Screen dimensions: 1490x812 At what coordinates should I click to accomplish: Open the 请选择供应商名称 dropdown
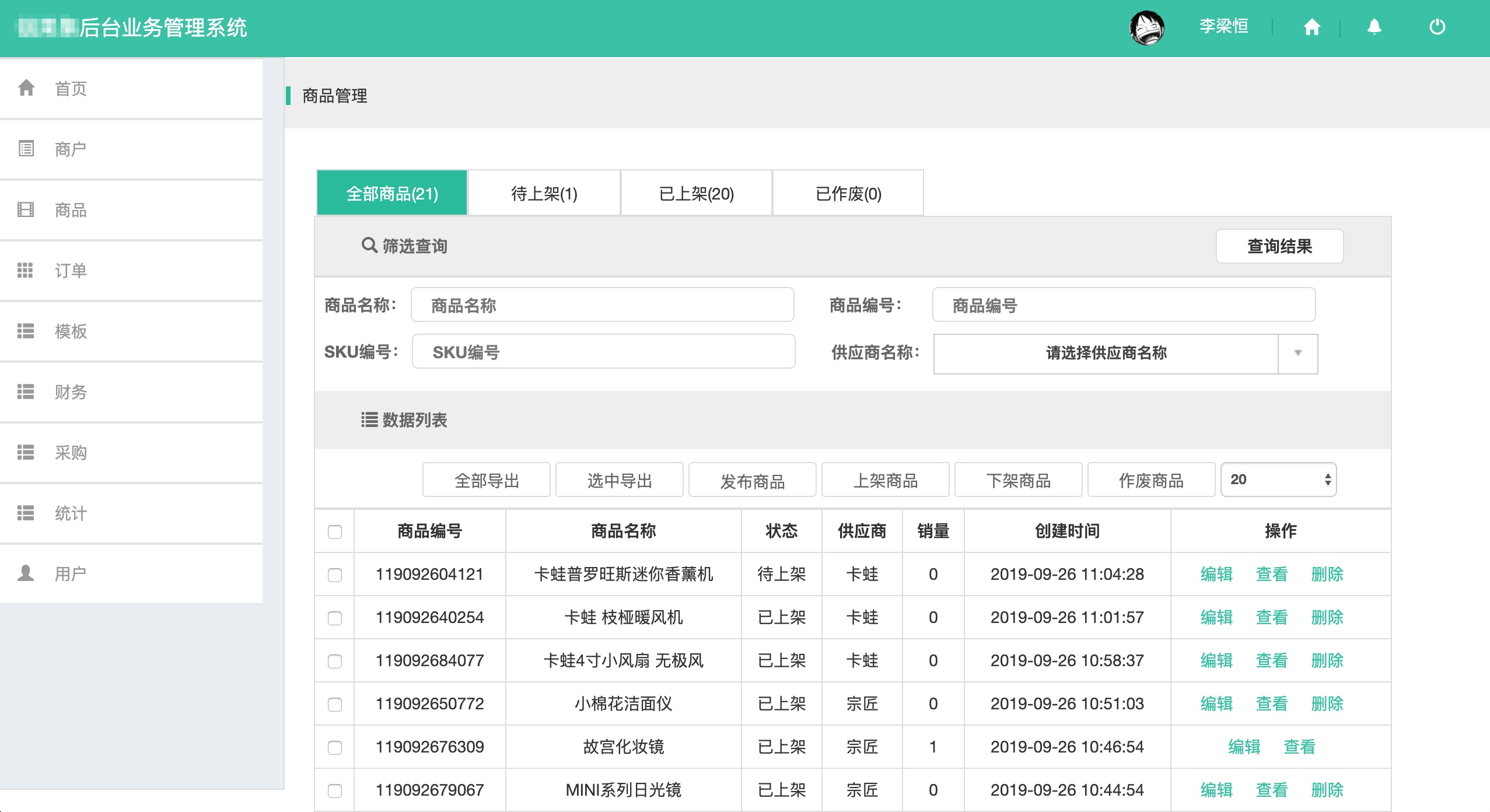[1125, 353]
